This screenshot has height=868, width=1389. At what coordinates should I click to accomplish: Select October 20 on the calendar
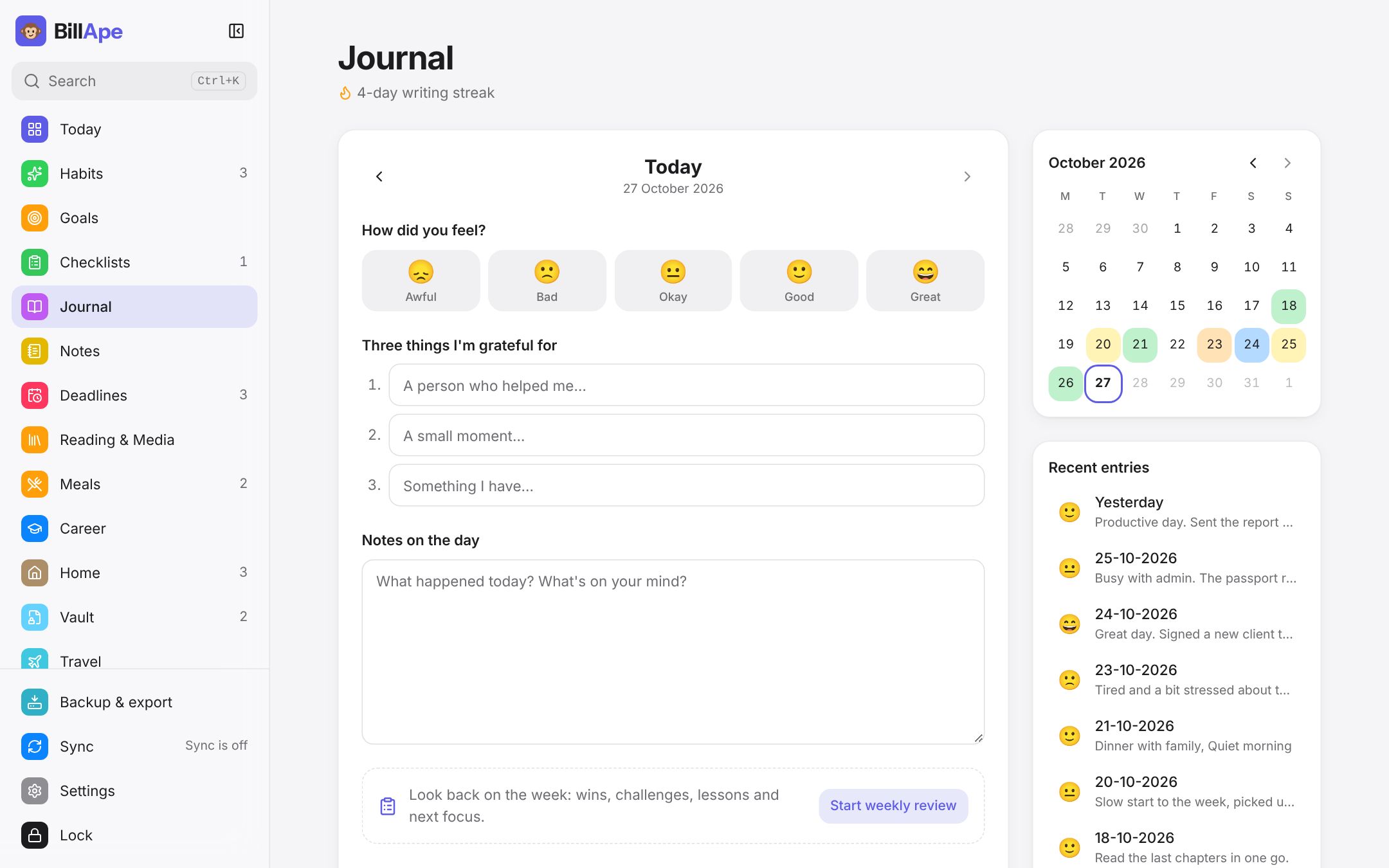[x=1103, y=345]
